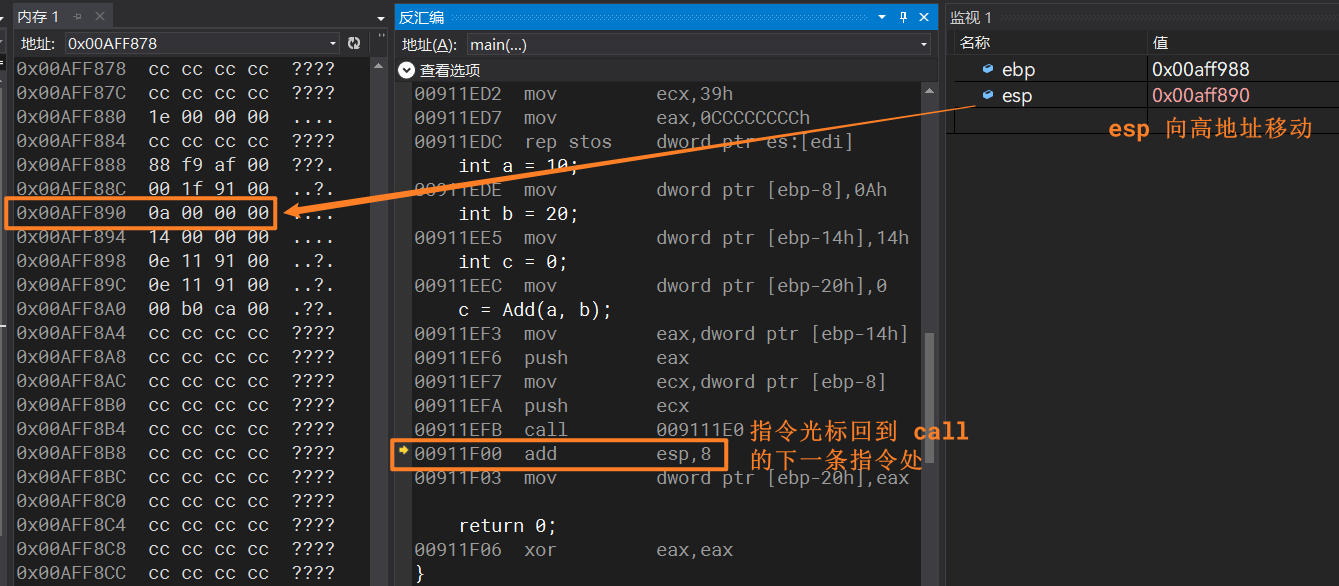Click the esp value 0x00aff890
1339x586 pixels.
(x=1201, y=95)
